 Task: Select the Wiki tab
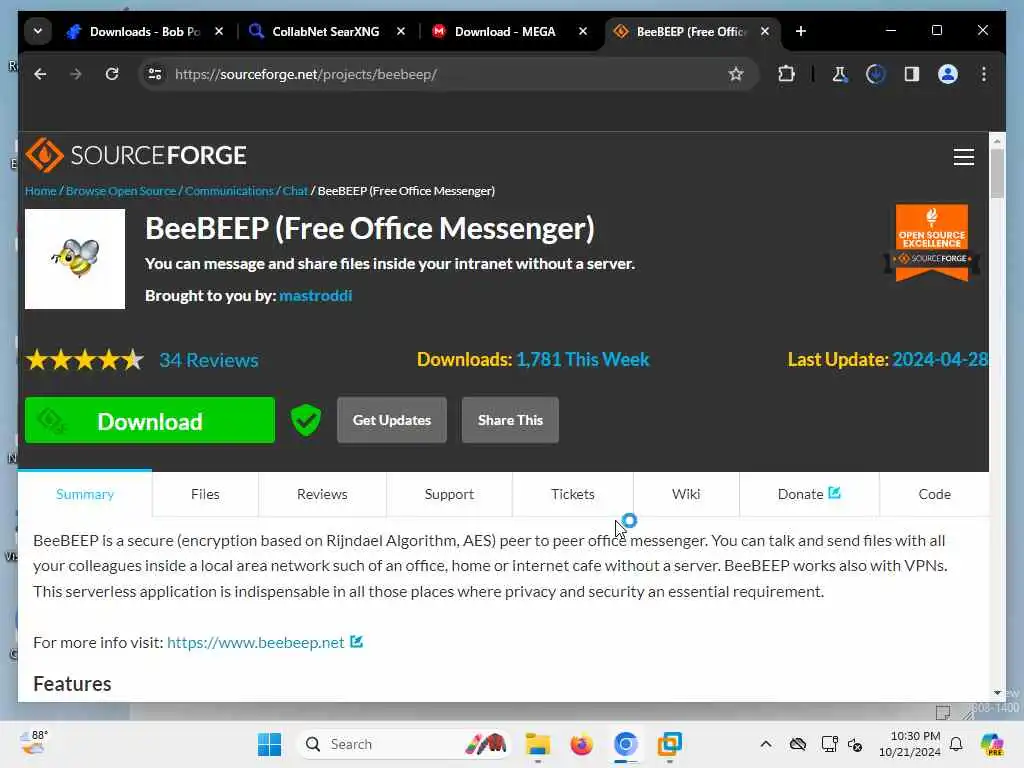point(686,494)
